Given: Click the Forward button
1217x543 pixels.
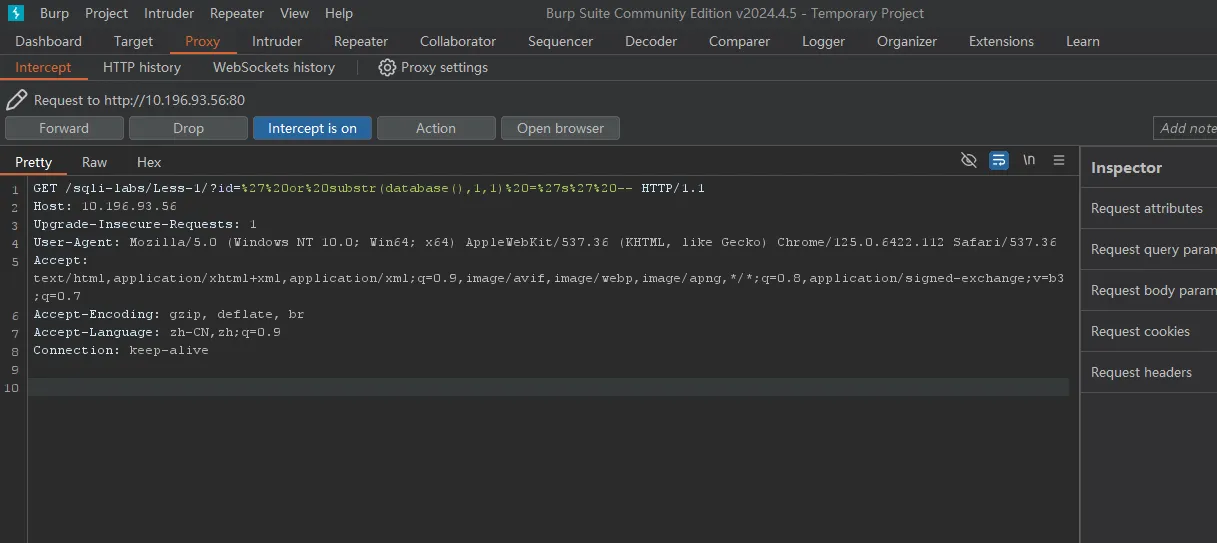Looking at the screenshot, I should click(64, 128).
